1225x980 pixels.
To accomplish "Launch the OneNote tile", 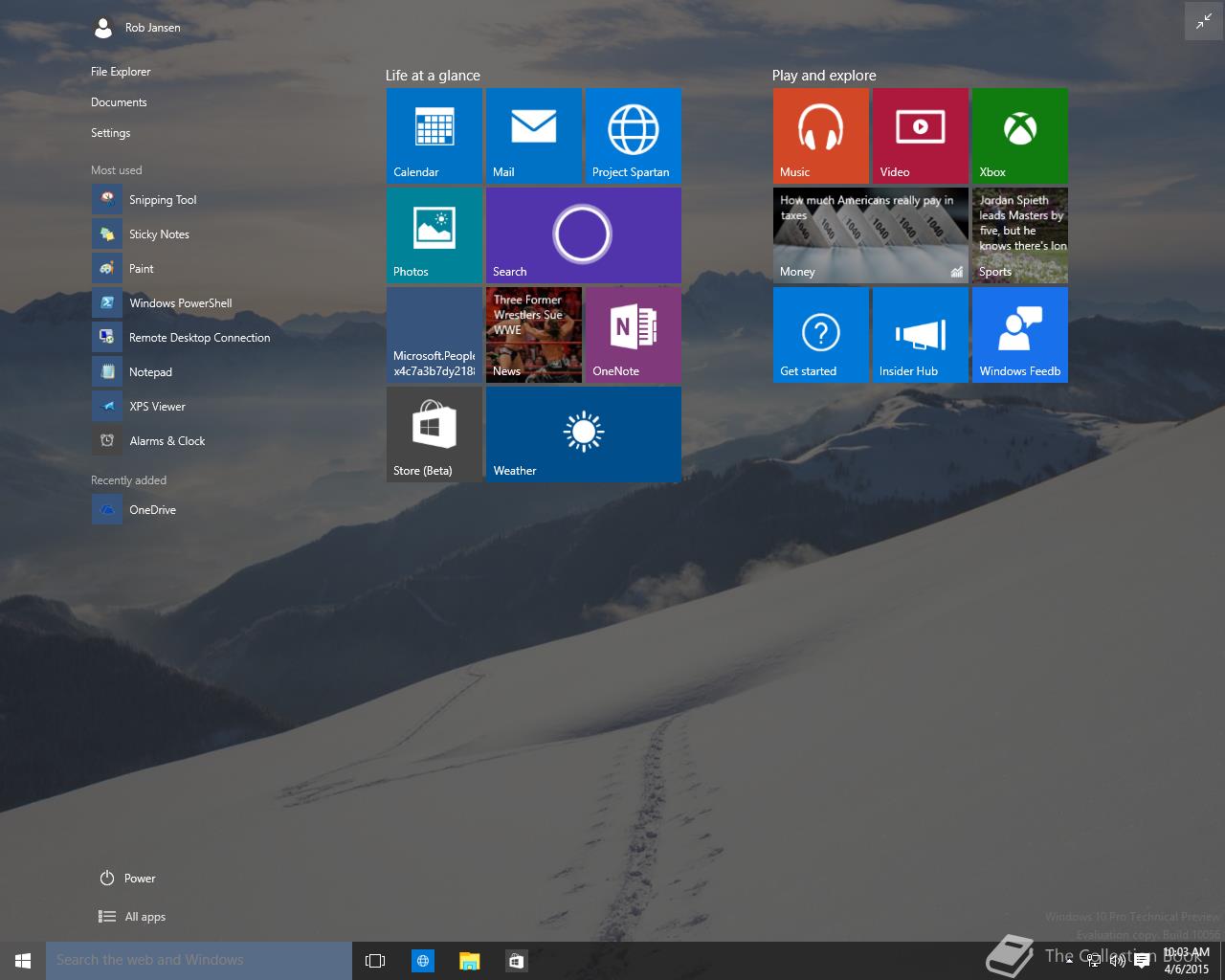I will pos(634,335).
